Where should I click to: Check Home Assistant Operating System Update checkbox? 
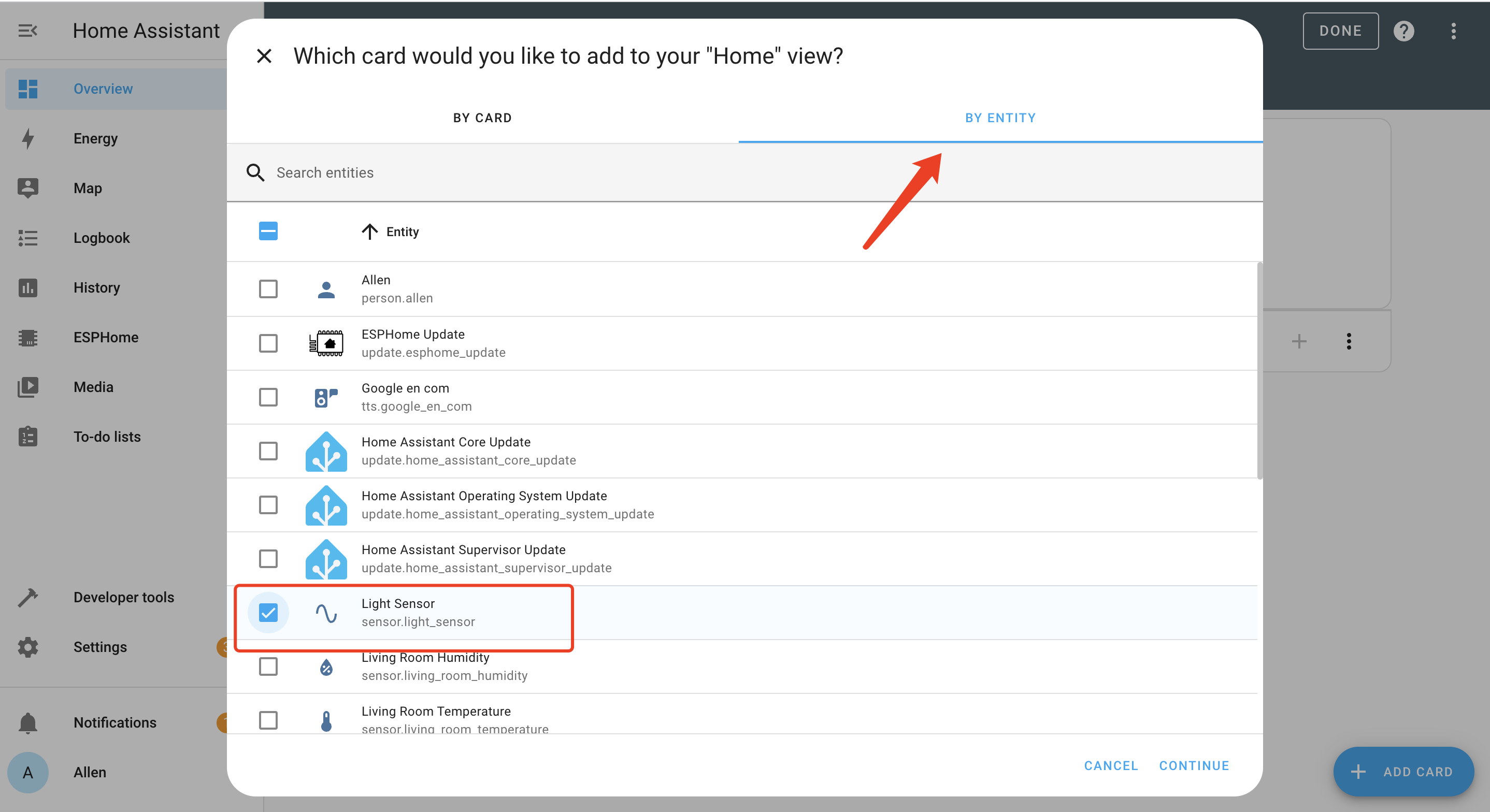click(268, 504)
